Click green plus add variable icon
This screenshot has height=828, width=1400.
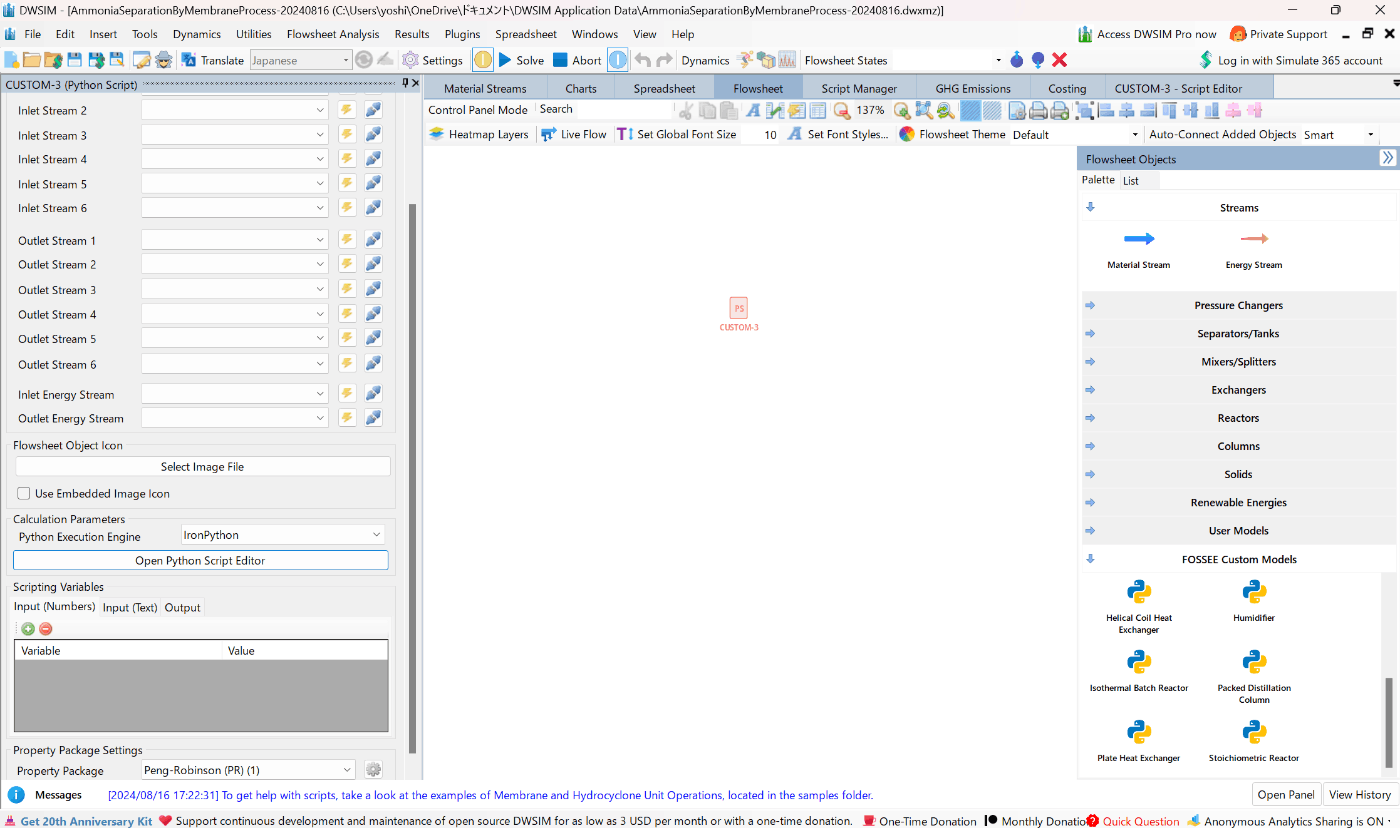tap(28, 629)
